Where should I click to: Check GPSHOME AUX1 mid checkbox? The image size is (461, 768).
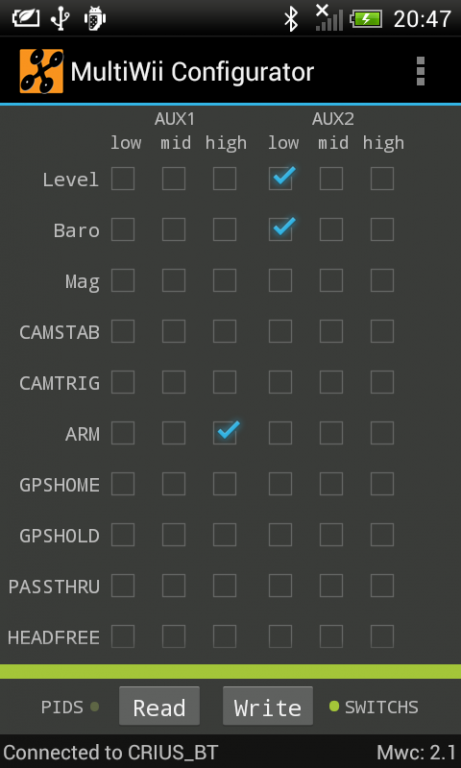(174, 484)
